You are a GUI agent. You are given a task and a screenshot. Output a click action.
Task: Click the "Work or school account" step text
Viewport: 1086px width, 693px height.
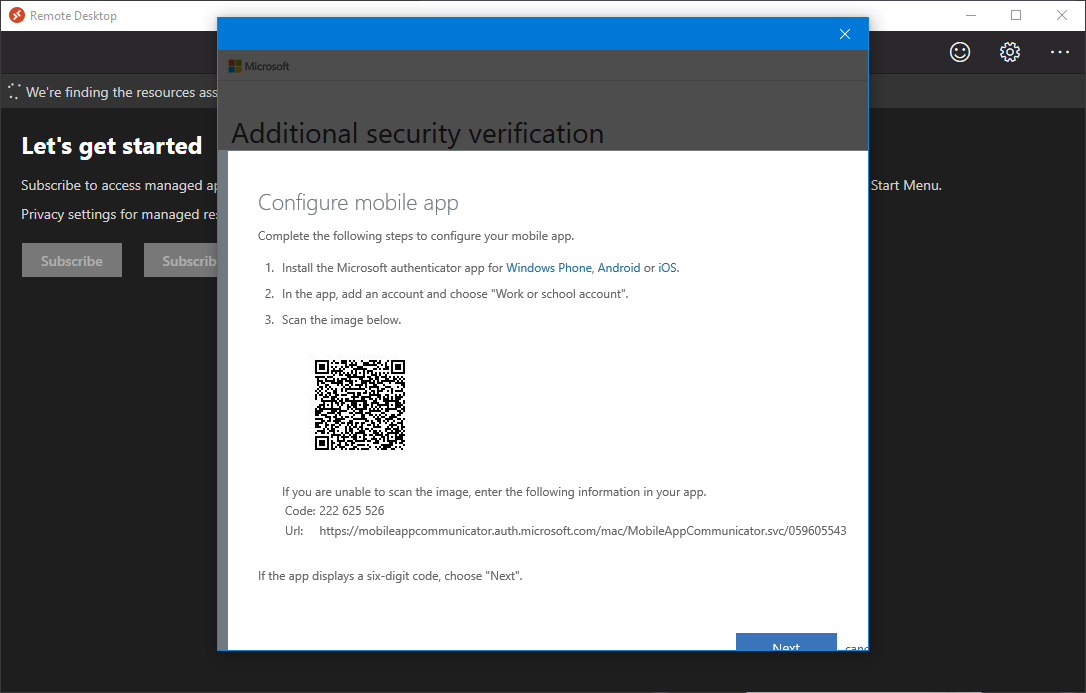455,294
